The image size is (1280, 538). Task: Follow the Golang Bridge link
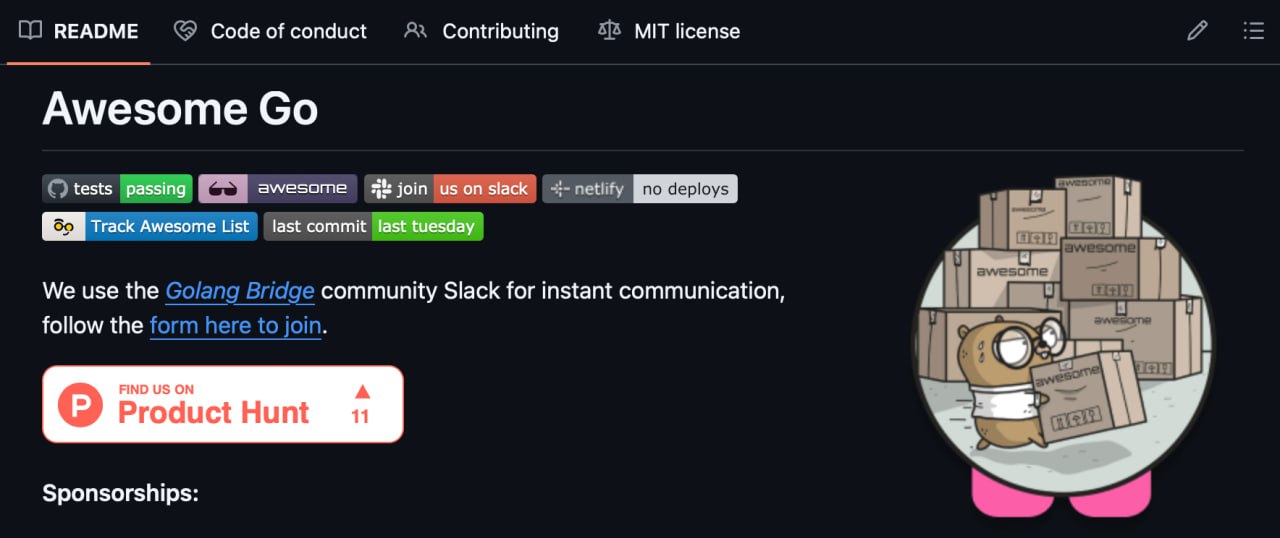(240, 291)
